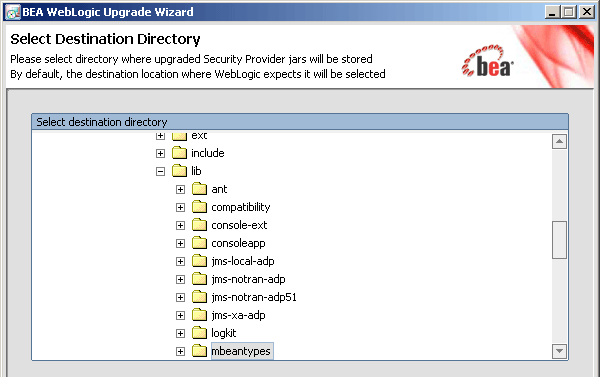Click the consoleapp folder icon
Screen dimensions: 600x377
[199, 243]
